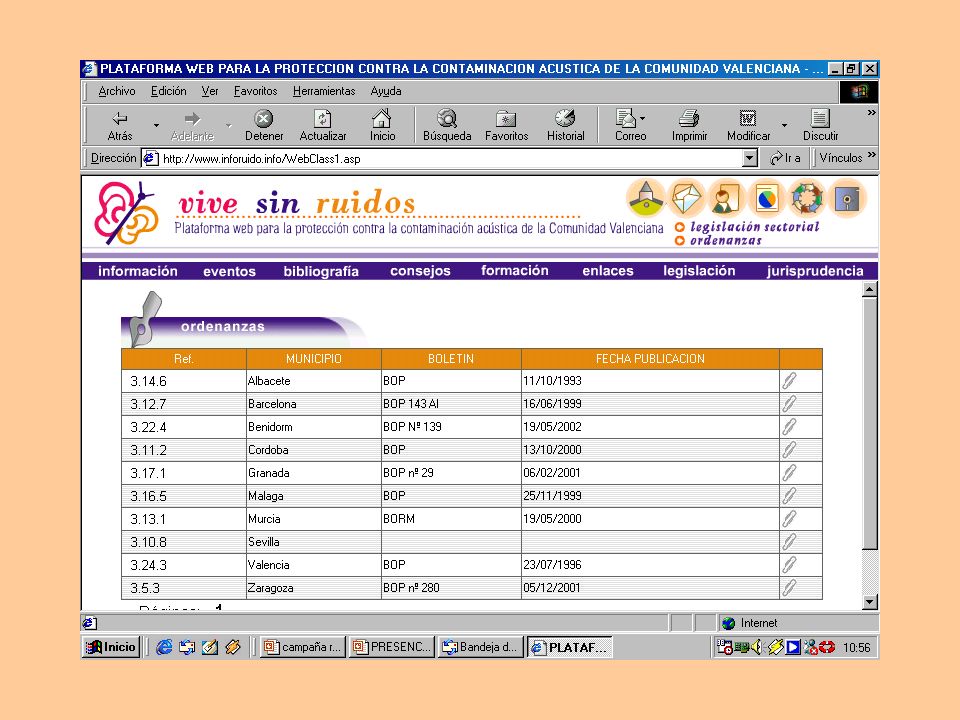Click the page scrollbar down arrow

pos(869,602)
